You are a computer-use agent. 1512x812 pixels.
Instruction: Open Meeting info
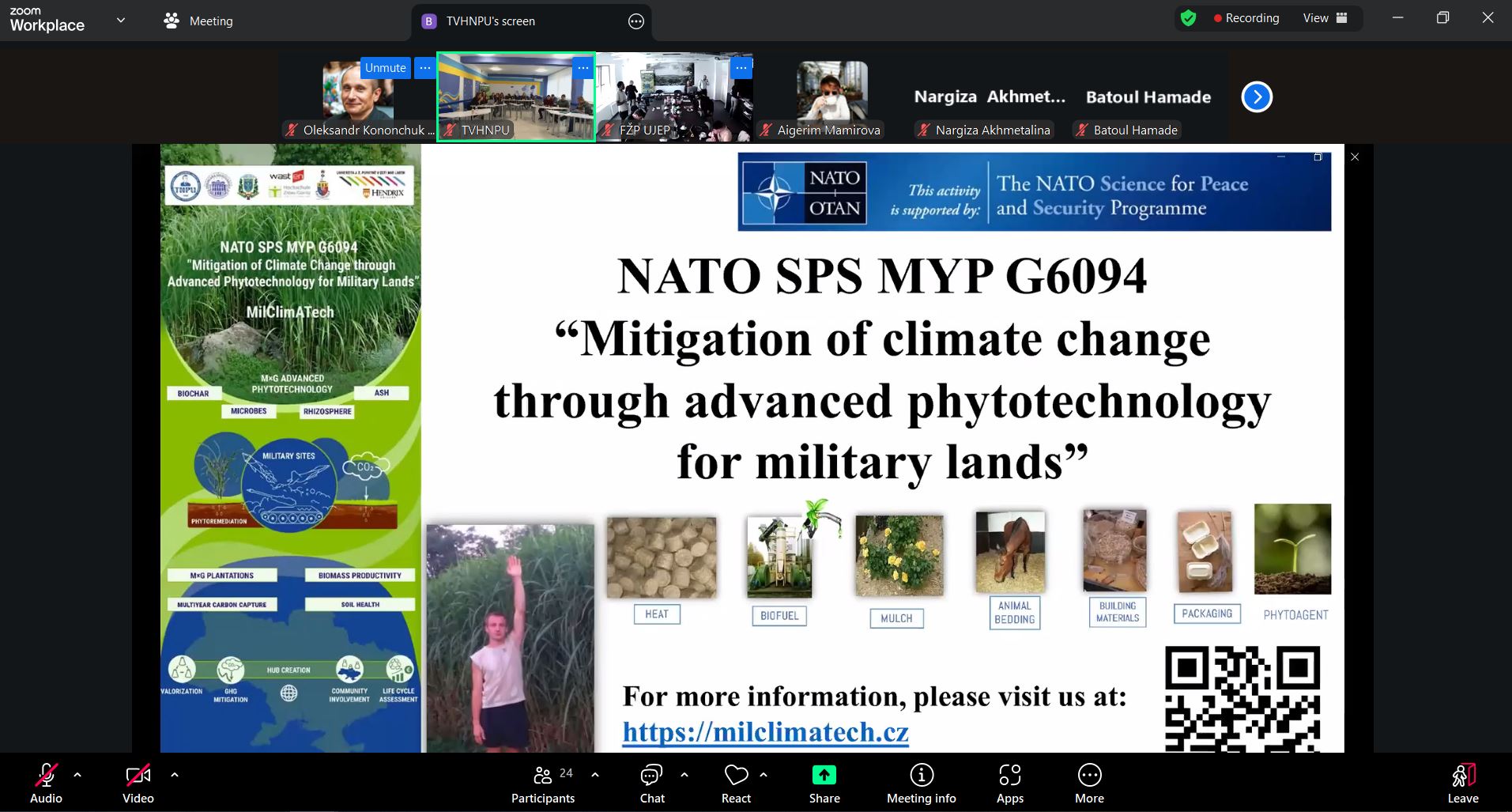click(922, 784)
